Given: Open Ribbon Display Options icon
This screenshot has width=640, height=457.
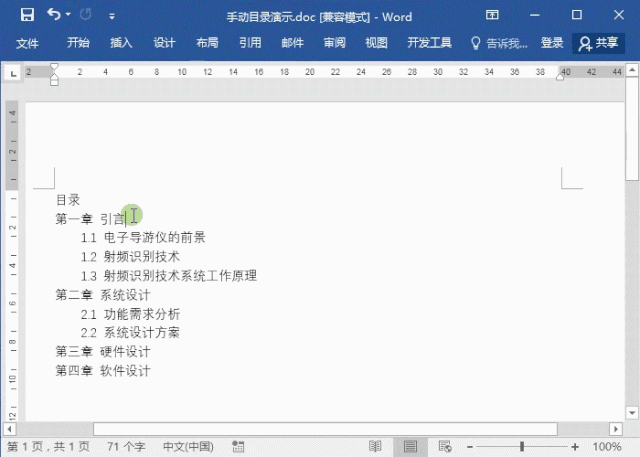Looking at the screenshot, I should (x=492, y=15).
